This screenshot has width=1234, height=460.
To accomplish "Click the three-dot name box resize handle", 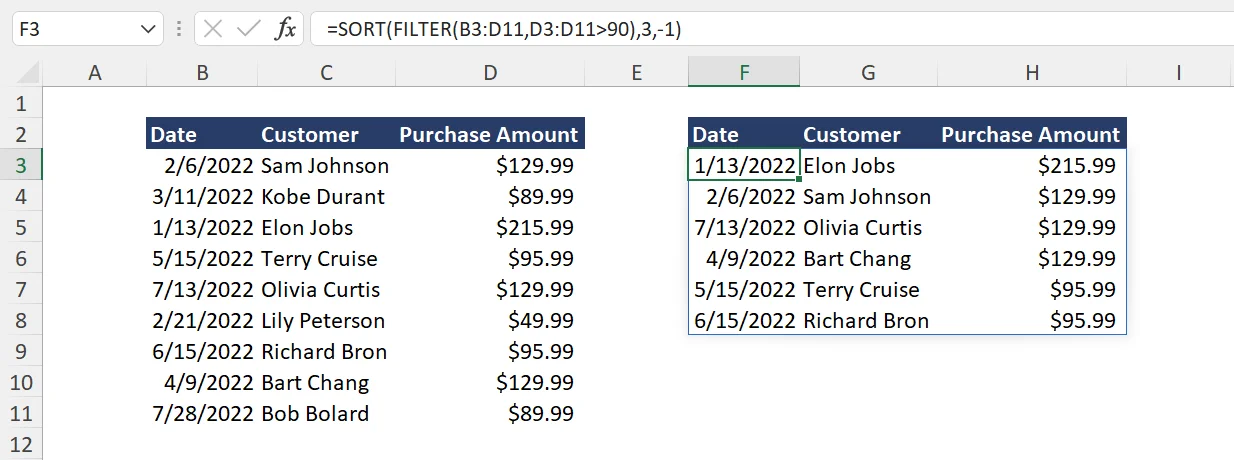I will (178, 29).
